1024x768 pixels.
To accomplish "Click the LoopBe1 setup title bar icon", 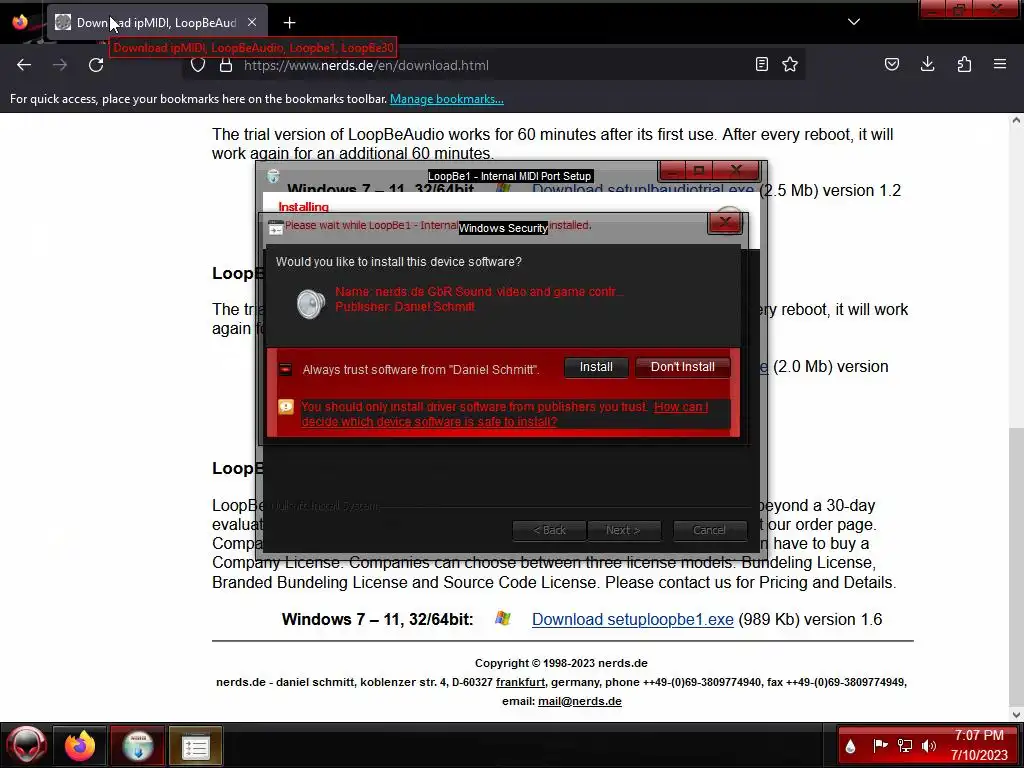I will tap(273, 176).
